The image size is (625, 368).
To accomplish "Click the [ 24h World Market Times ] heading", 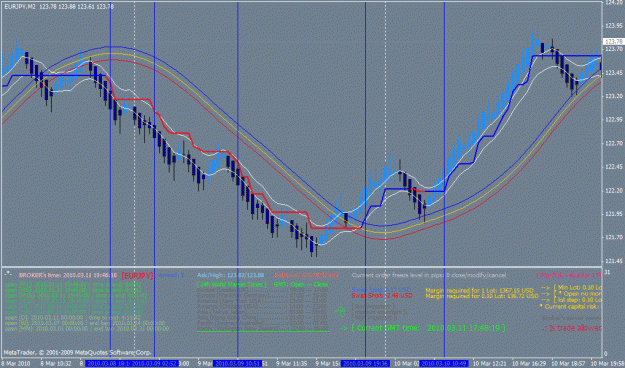I will (232, 284).
